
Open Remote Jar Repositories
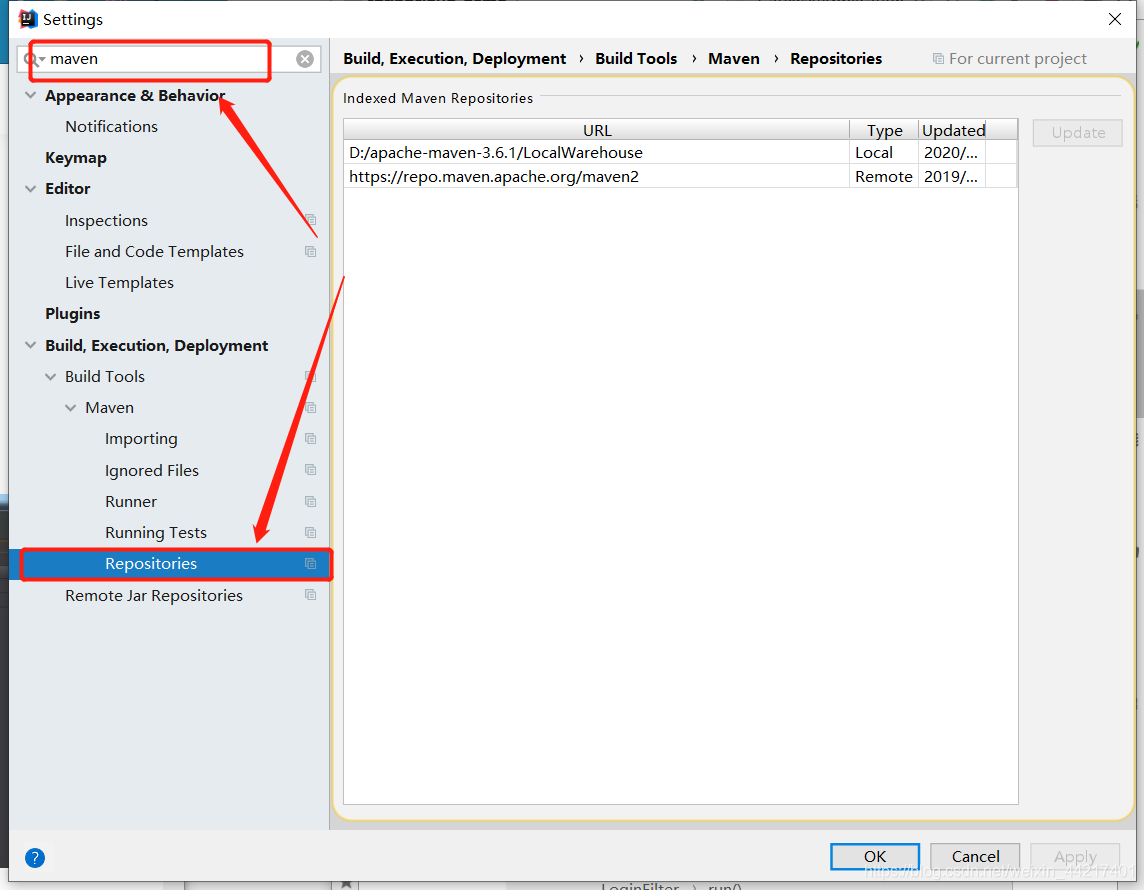click(154, 596)
